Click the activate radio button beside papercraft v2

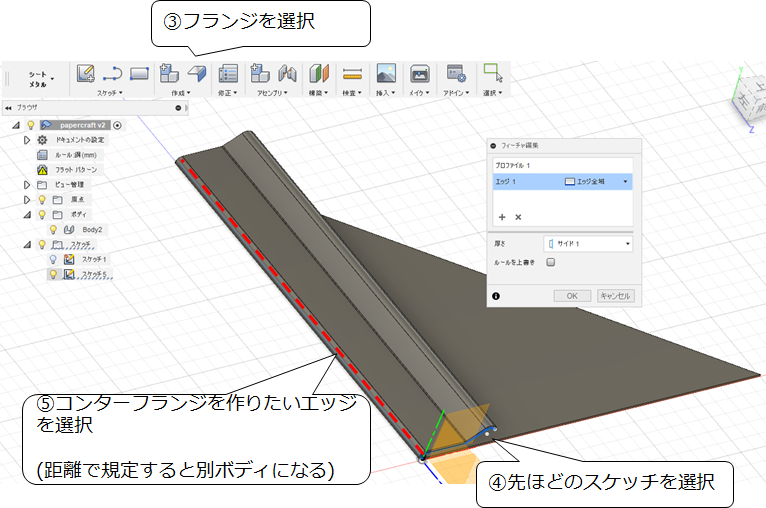(117, 126)
